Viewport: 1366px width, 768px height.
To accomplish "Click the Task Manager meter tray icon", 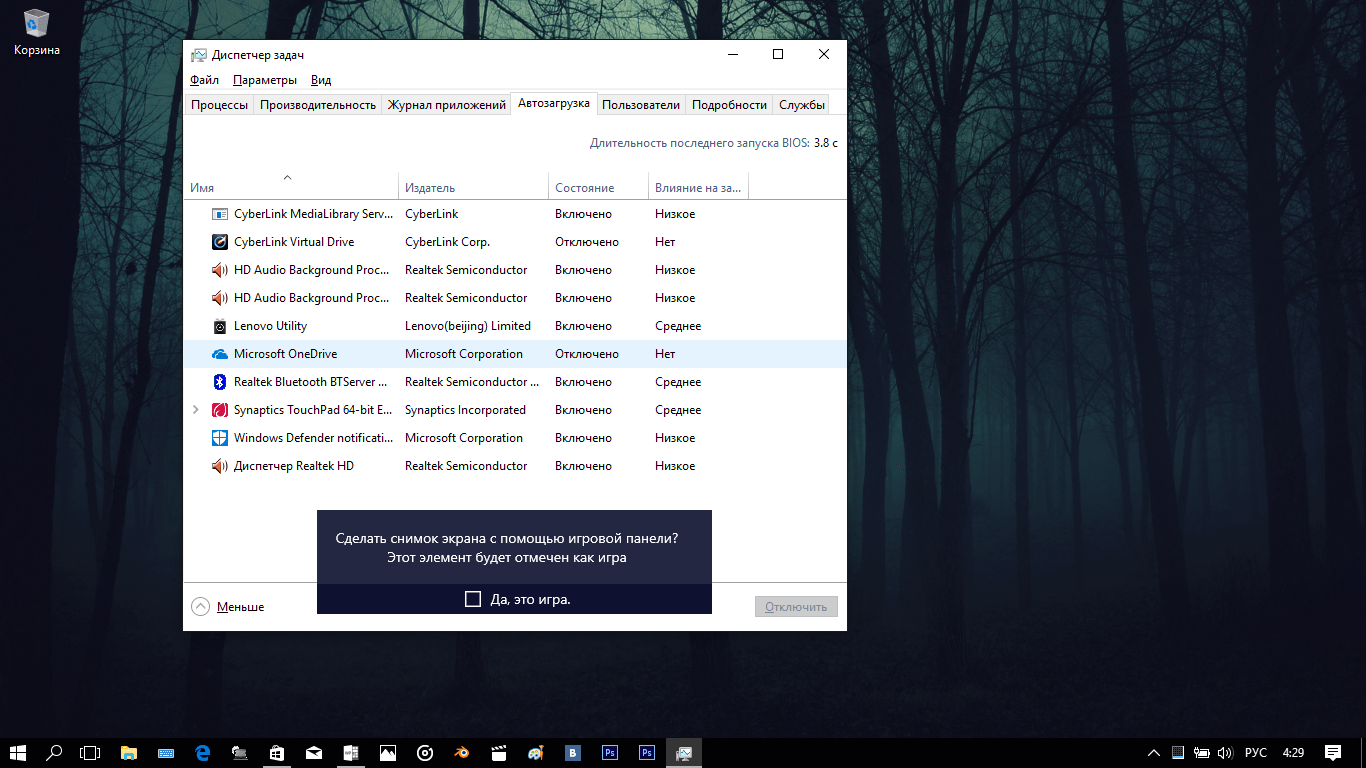I will coord(1178,753).
